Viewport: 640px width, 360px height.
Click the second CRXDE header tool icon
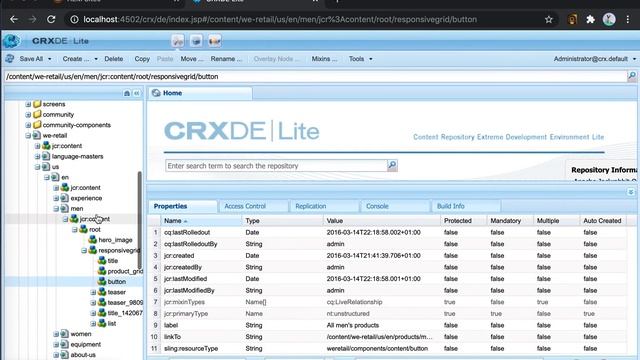(x=196, y=41)
